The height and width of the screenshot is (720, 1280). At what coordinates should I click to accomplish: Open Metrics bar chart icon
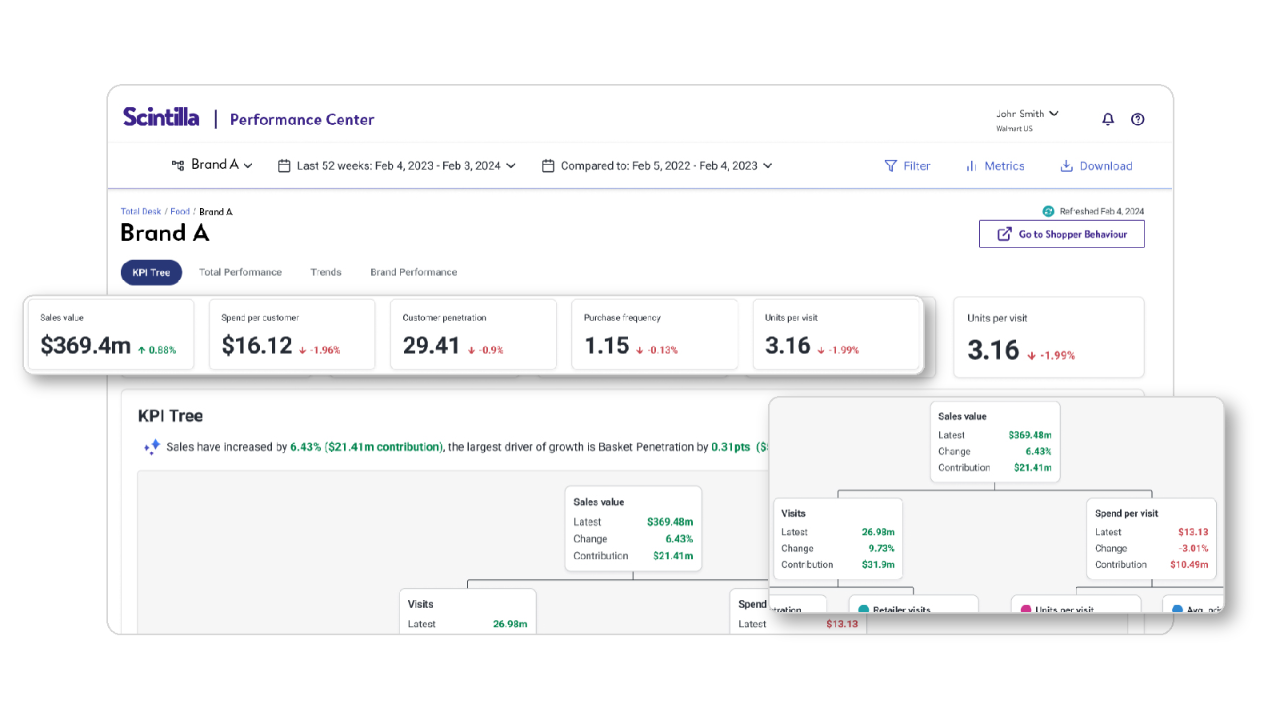pos(971,166)
